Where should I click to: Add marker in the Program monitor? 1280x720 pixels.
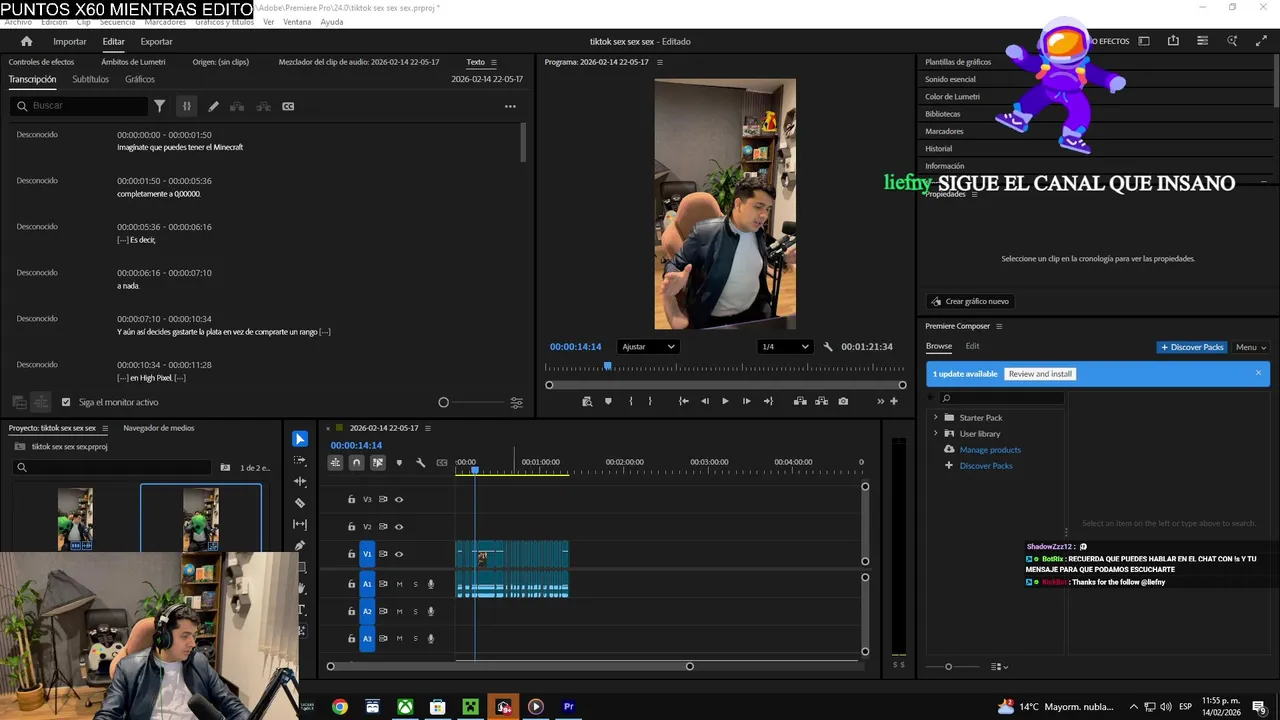pyautogui.click(x=608, y=401)
